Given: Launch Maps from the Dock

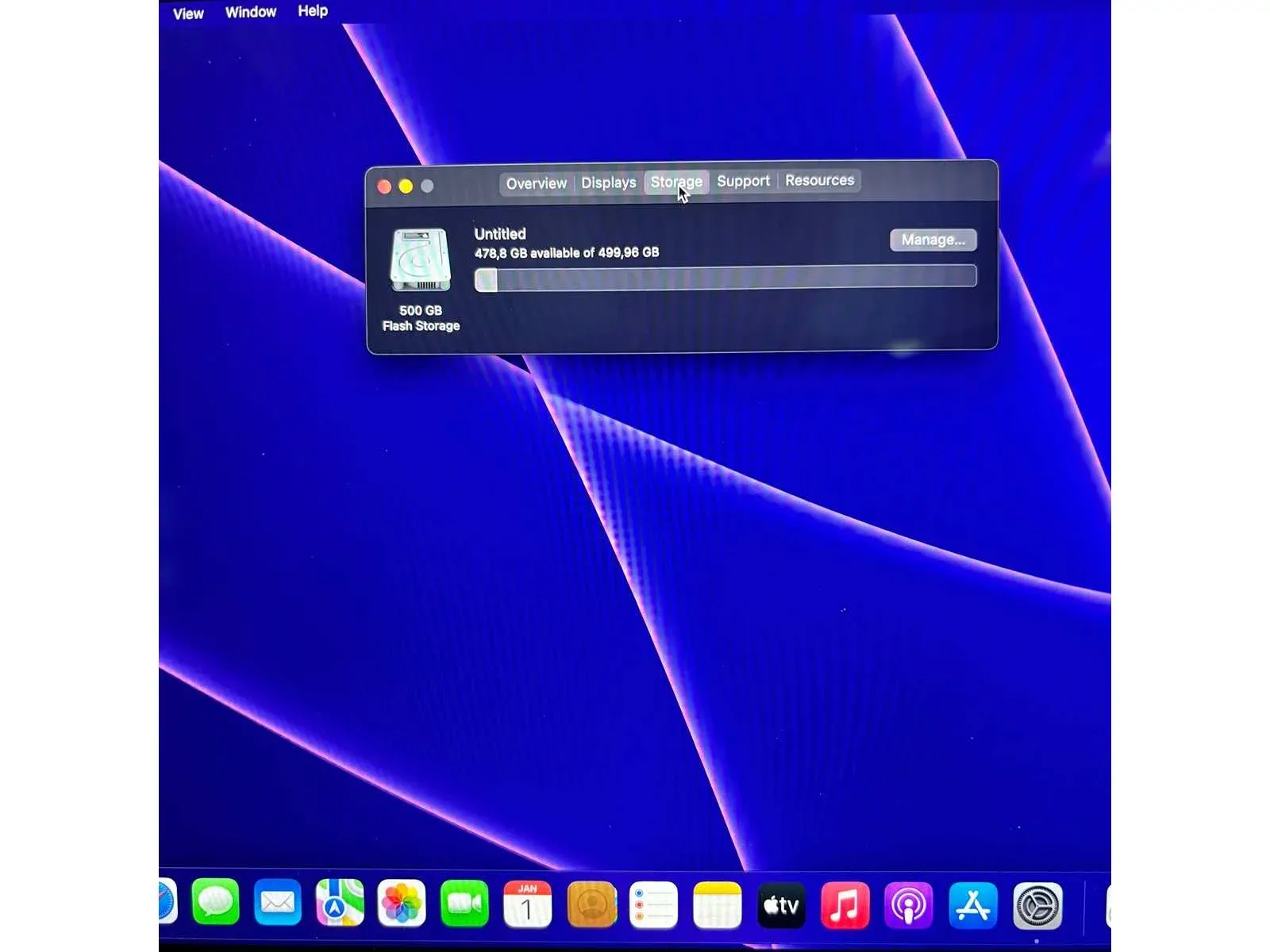Looking at the screenshot, I should click(340, 902).
